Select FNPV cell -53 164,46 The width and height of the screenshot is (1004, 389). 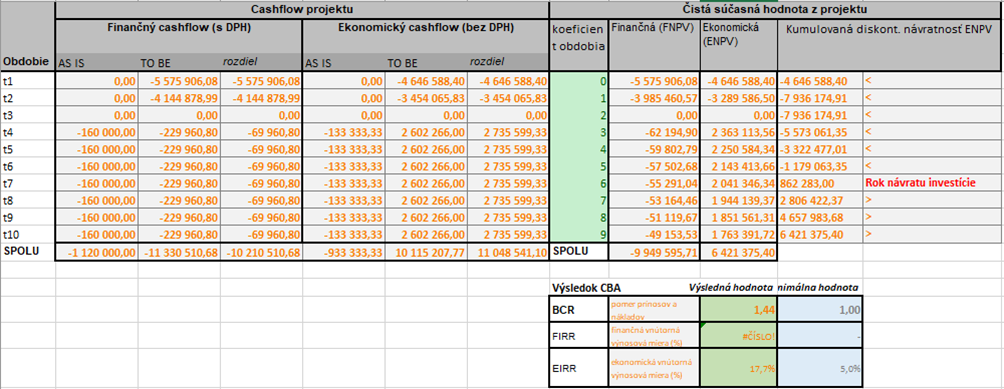[x=654, y=200]
